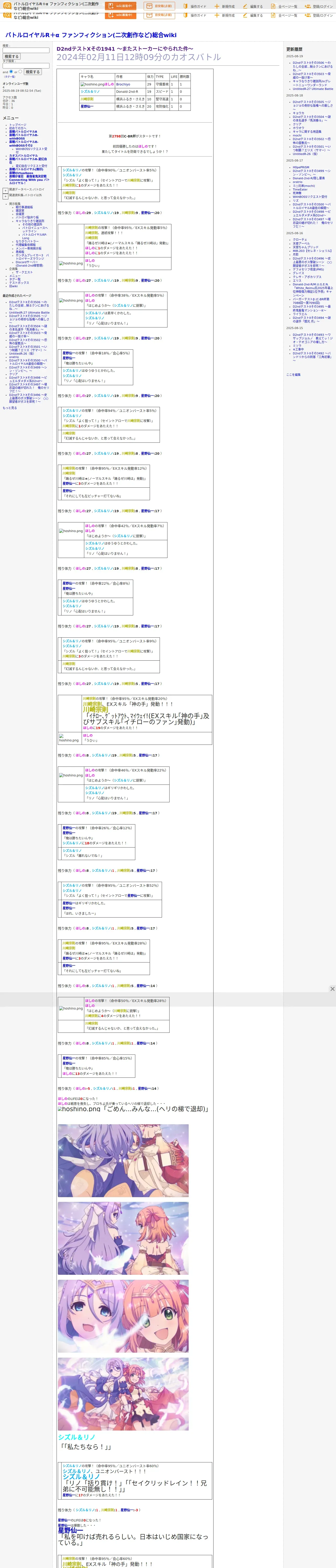Open the タグ一覧 link
The height and width of the screenshot is (1568, 336).
[15, 279]
